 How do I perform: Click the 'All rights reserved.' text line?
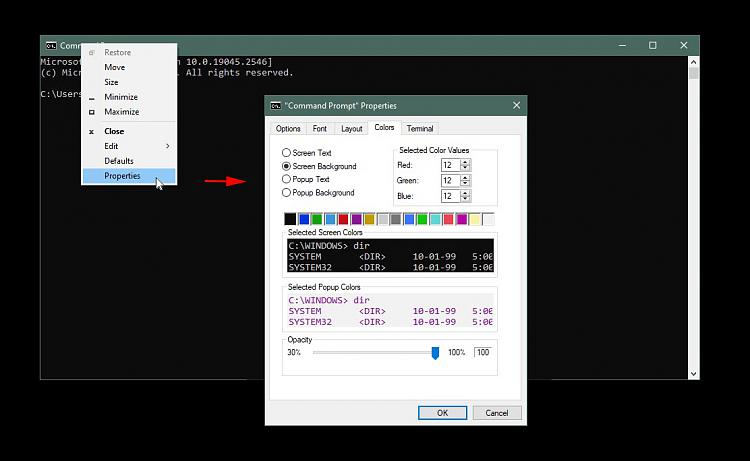(x=239, y=73)
